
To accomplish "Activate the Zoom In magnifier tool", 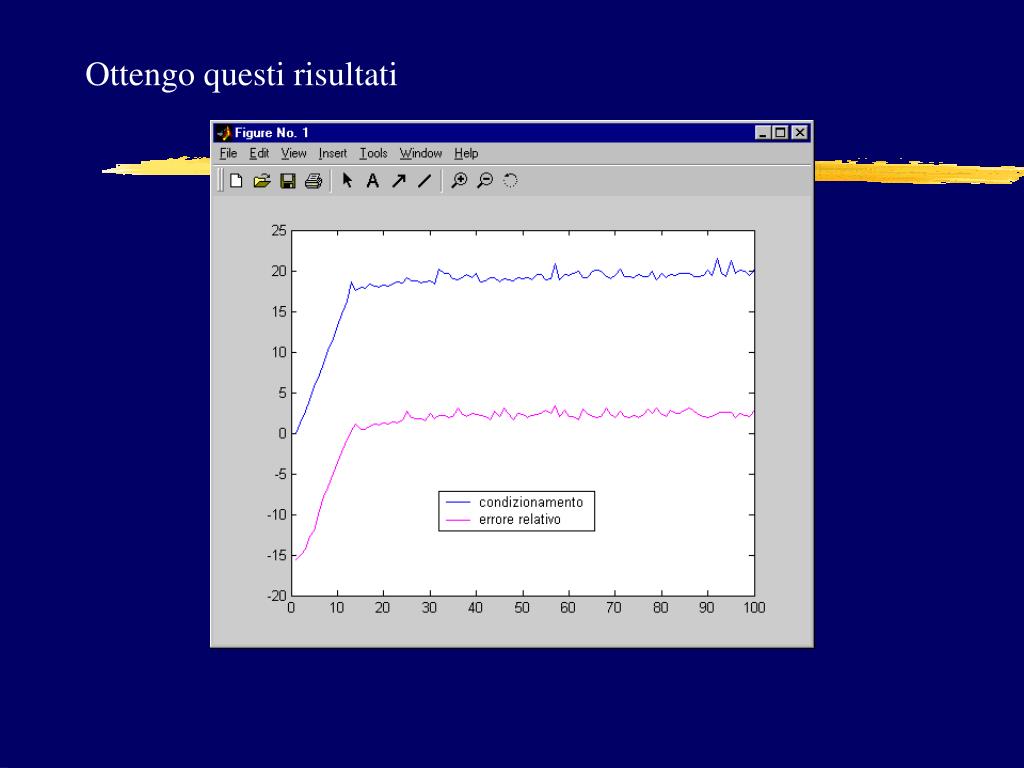I will [459, 181].
